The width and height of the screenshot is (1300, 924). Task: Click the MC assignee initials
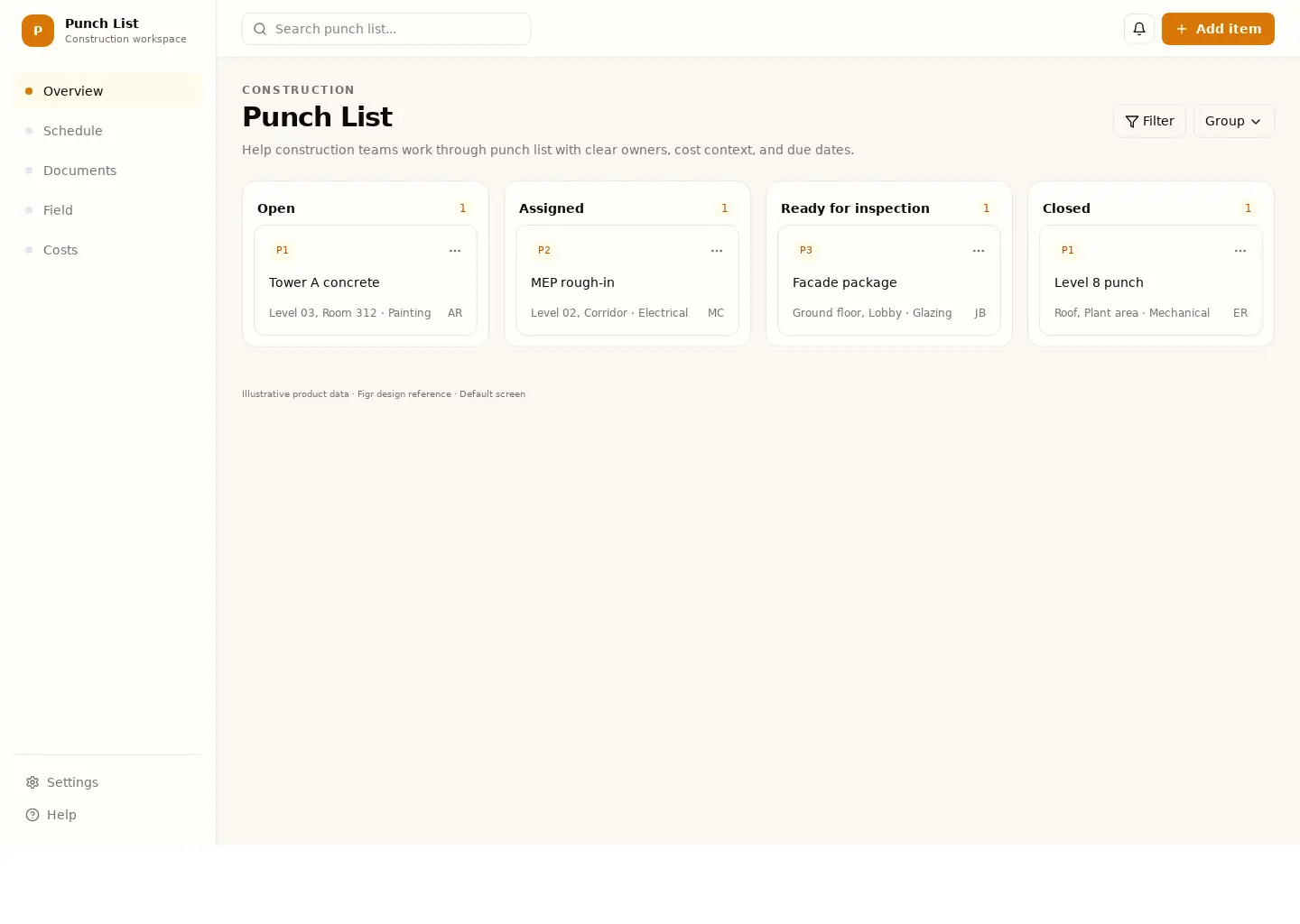716,313
